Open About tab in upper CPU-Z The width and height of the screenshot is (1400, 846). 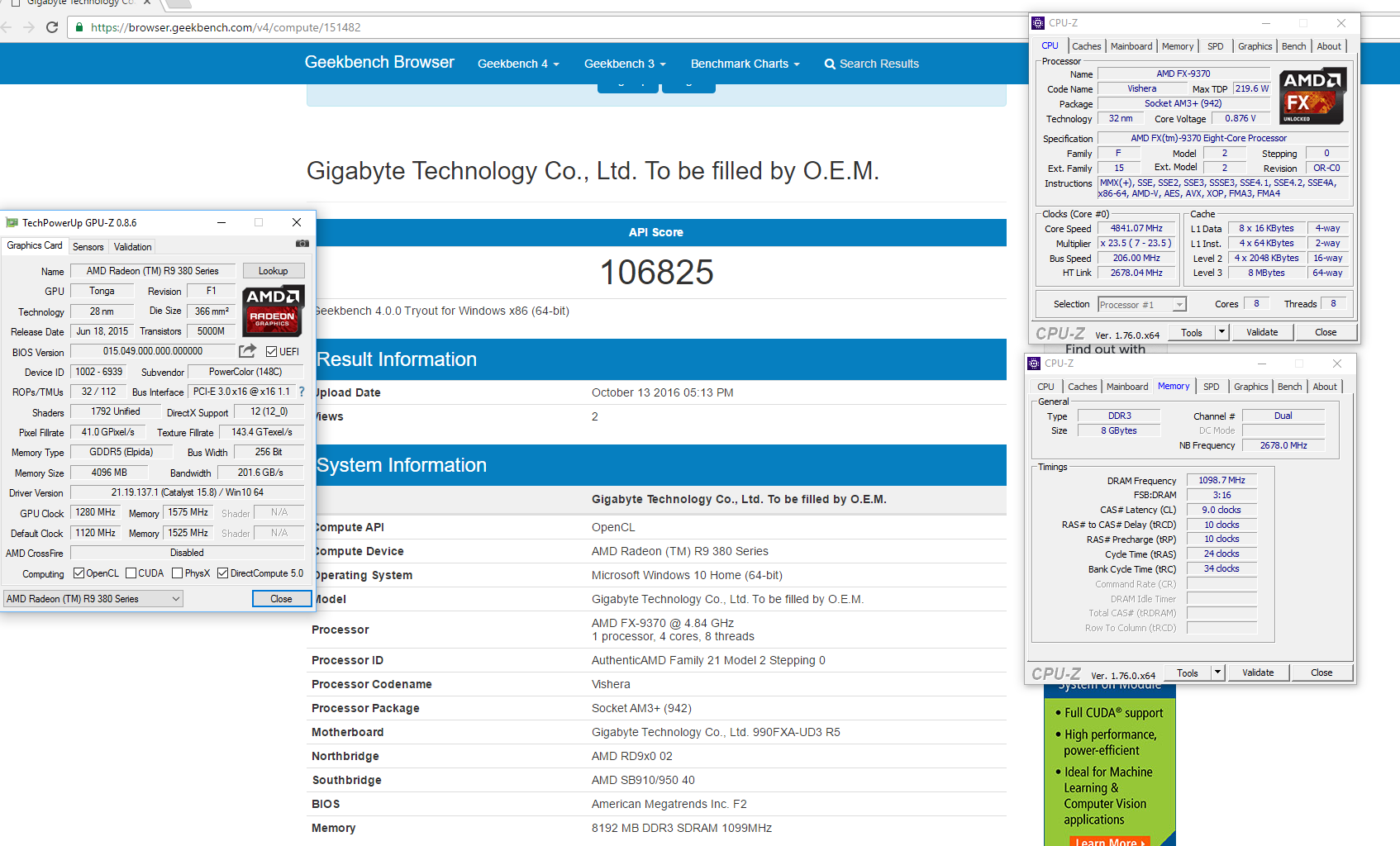point(1329,46)
